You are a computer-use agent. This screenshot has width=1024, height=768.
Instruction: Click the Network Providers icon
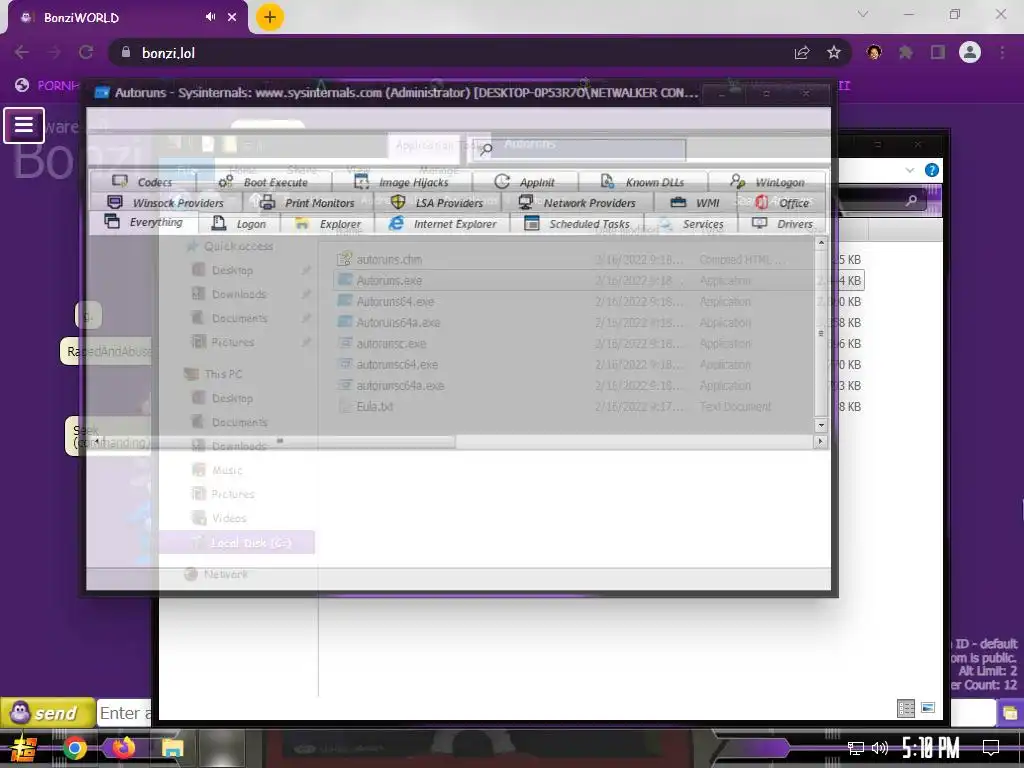526,202
